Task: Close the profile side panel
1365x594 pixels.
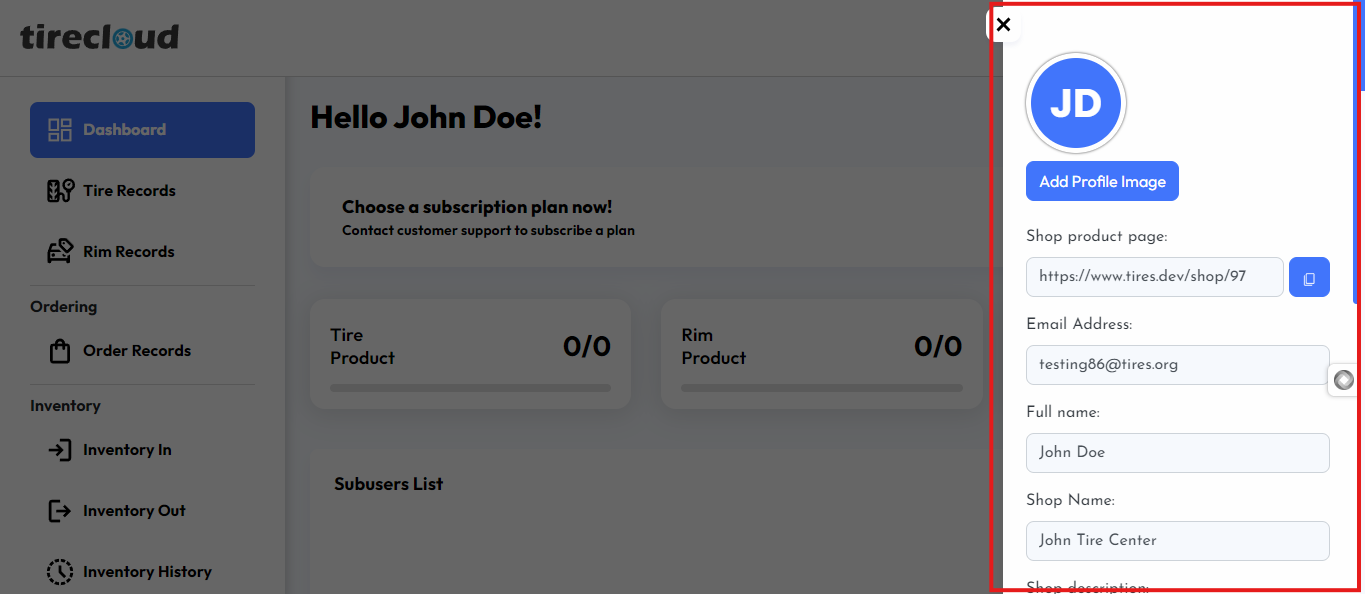Action: pos(1004,25)
